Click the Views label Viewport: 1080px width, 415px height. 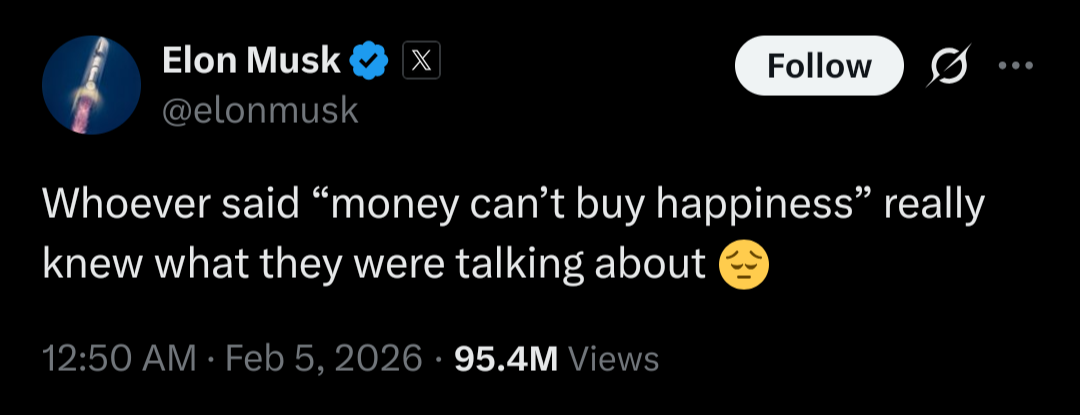pyautogui.click(x=612, y=358)
